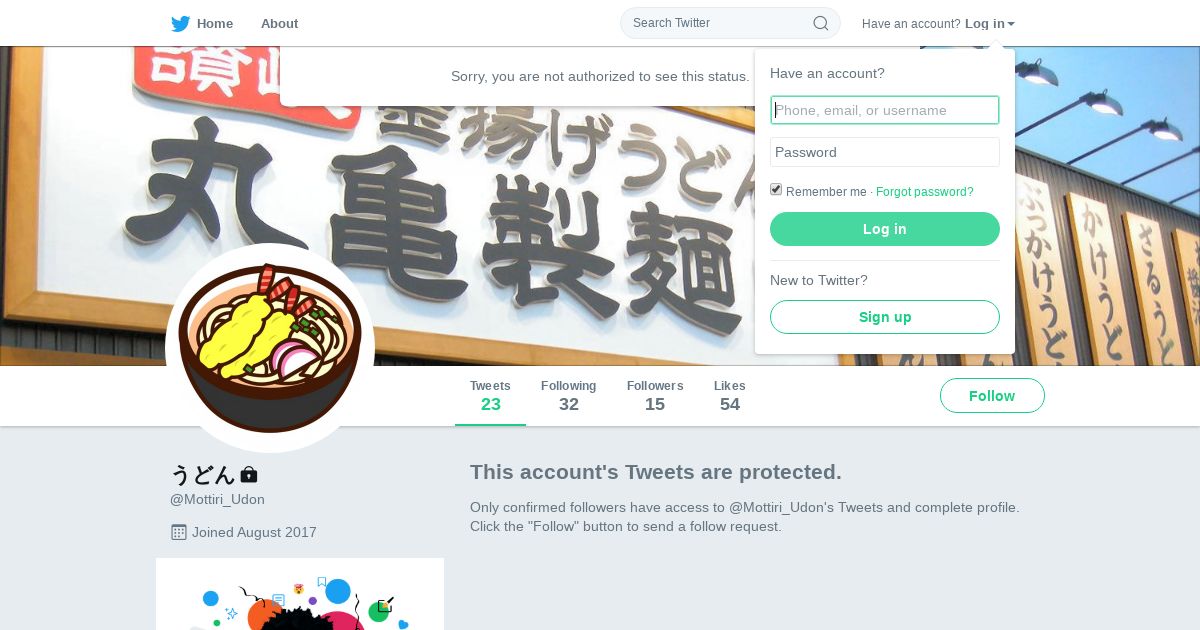
Task: Open the Forgot password? link
Action: (x=924, y=192)
